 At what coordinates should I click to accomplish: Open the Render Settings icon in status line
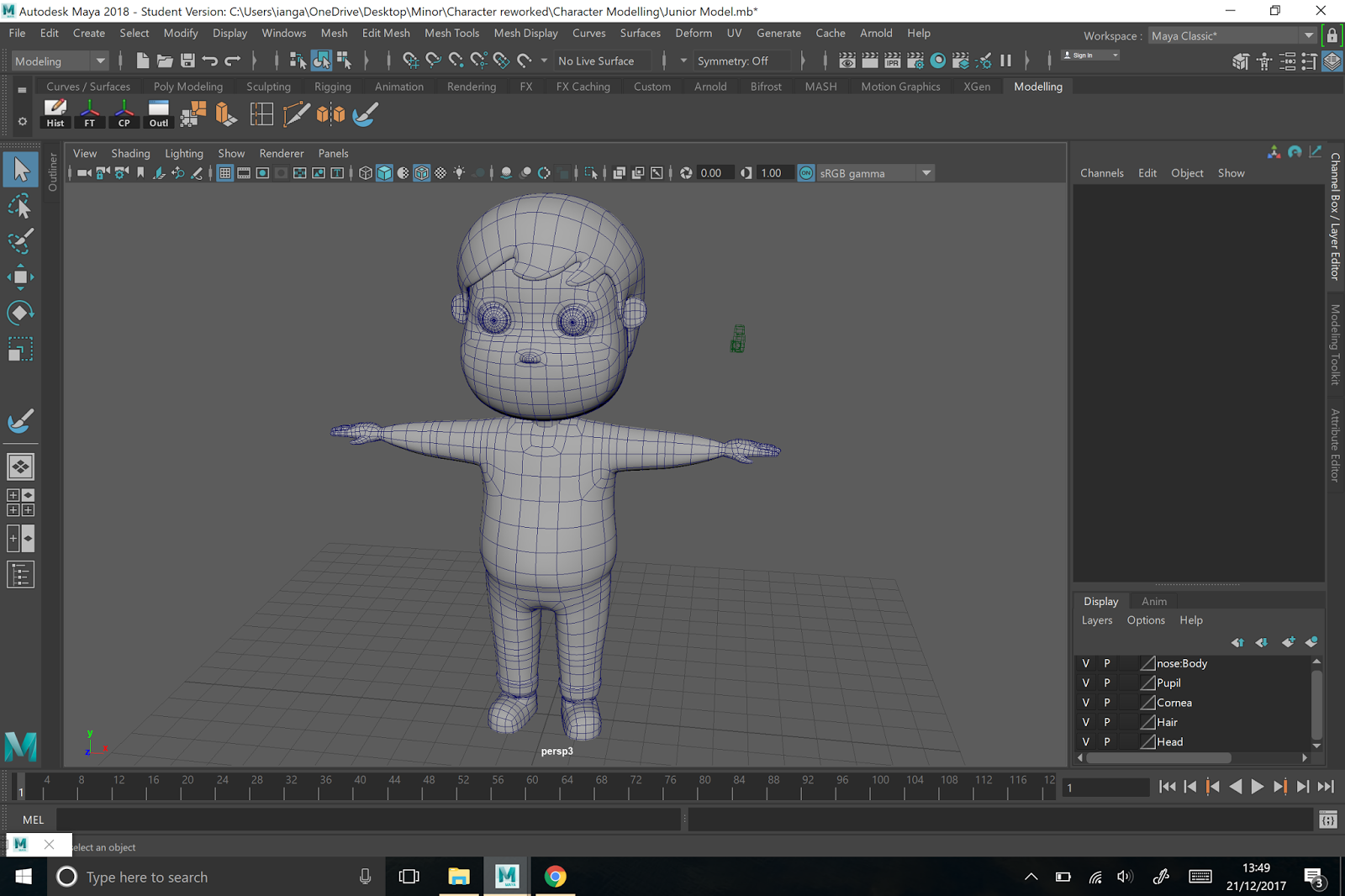tap(915, 61)
